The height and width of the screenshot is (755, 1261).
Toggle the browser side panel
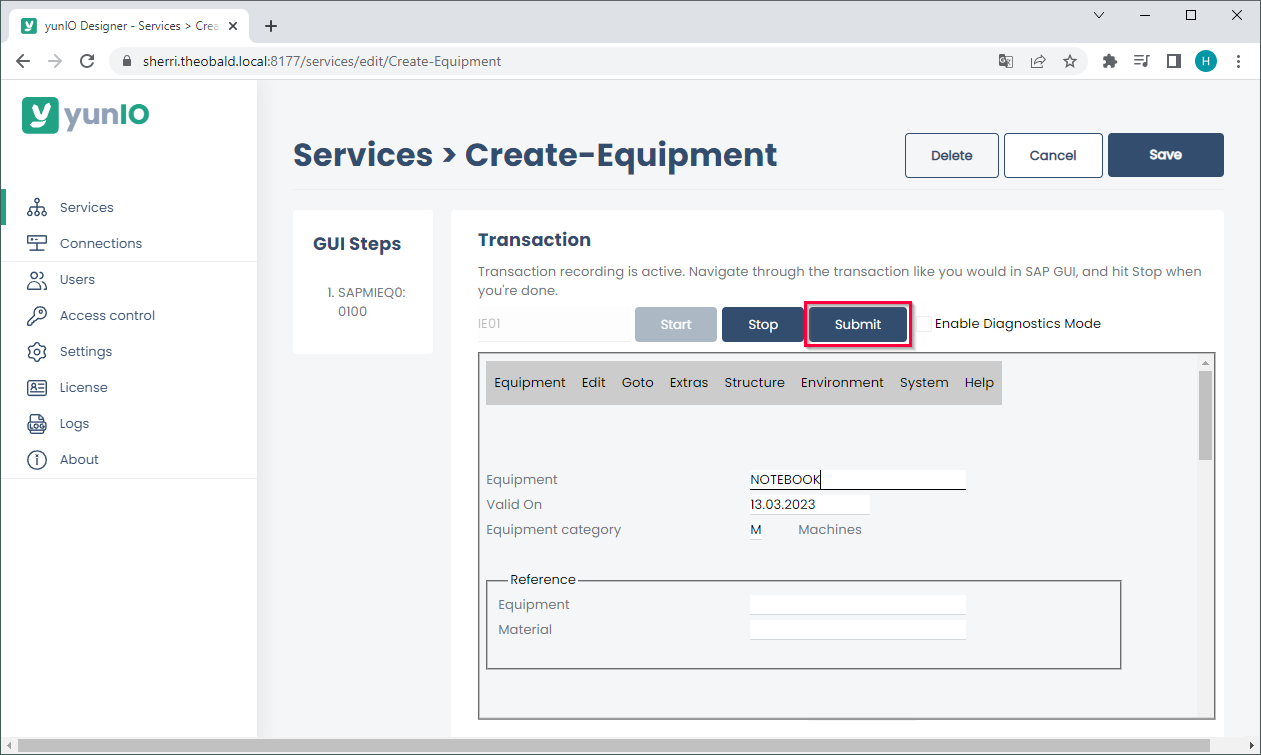pos(1174,61)
